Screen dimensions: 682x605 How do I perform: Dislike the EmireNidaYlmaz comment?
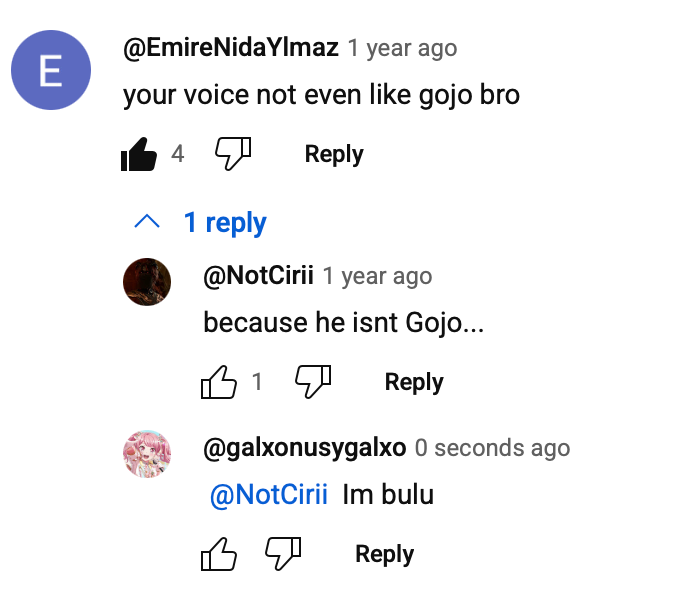coord(233,154)
